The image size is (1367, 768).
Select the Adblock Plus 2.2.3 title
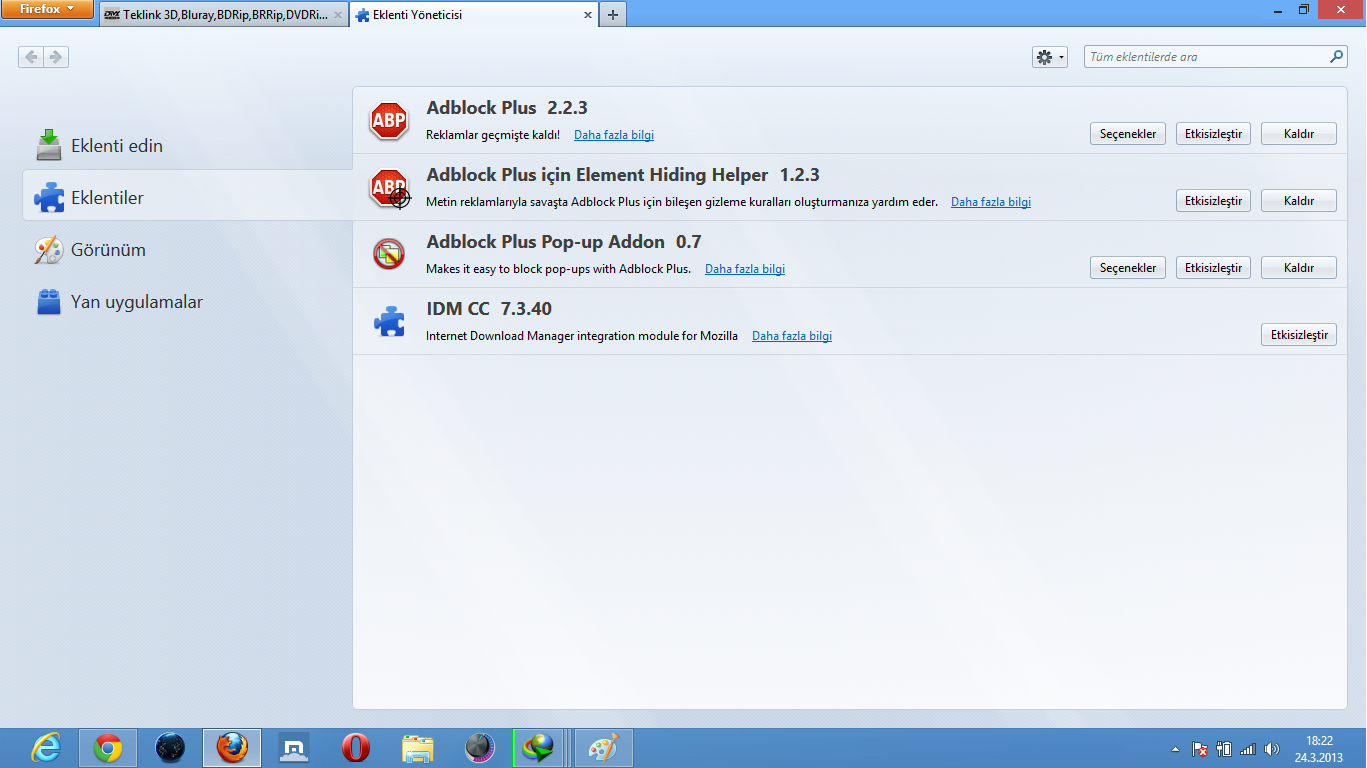point(507,108)
